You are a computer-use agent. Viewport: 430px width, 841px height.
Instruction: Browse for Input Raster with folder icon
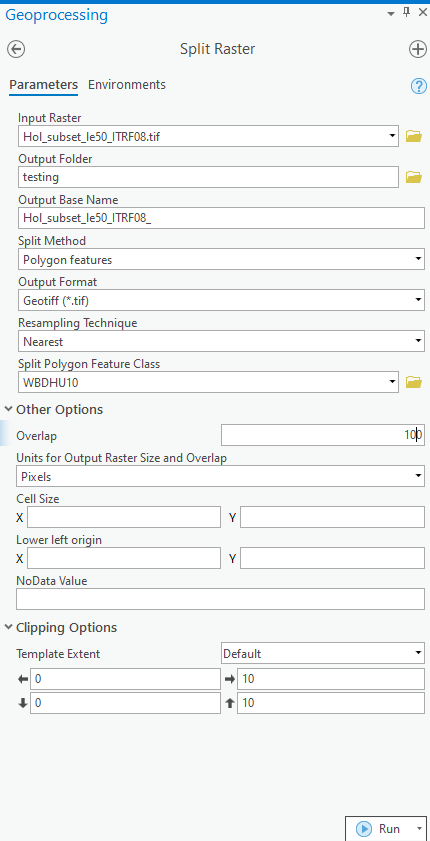[x=413, y=136]
